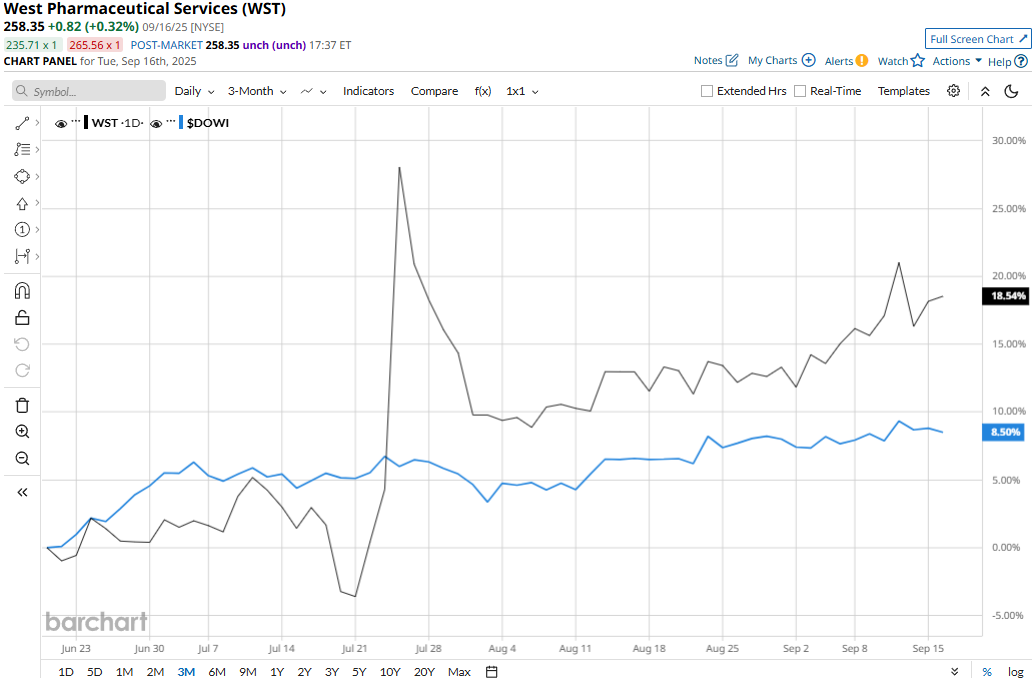Screen dimensions: 1032x678
Task: Pick the numbered annotation tool
Action: 22,230
